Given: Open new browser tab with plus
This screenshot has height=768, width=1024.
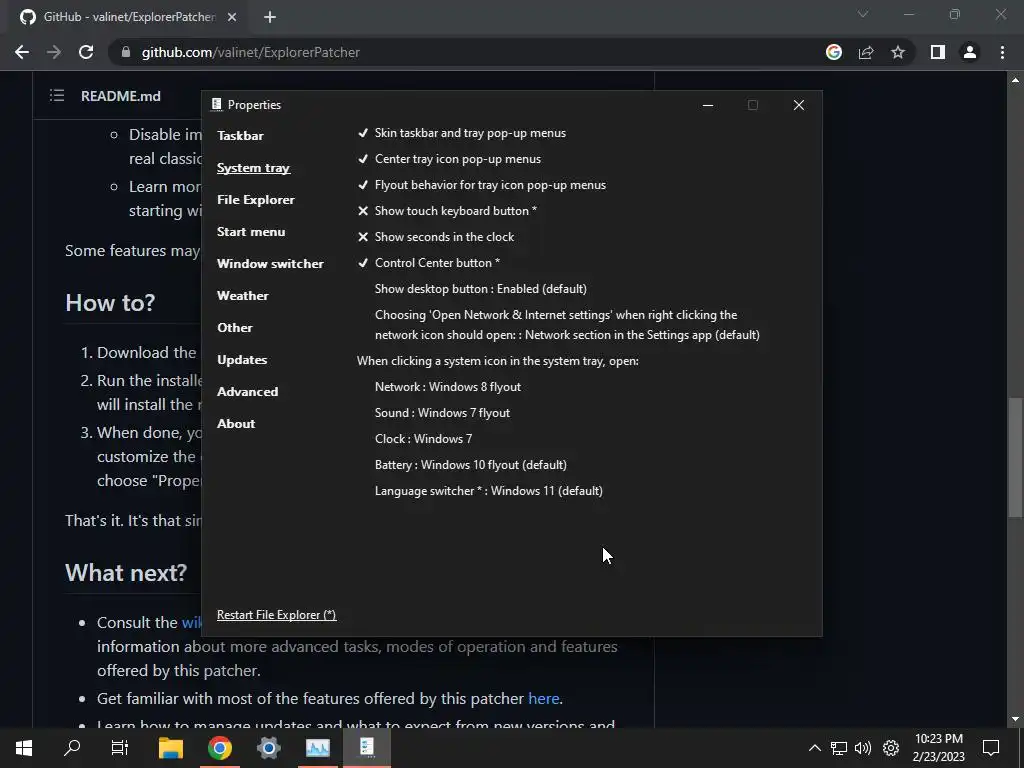Looking at the screenshot, I should pos(270,17).
